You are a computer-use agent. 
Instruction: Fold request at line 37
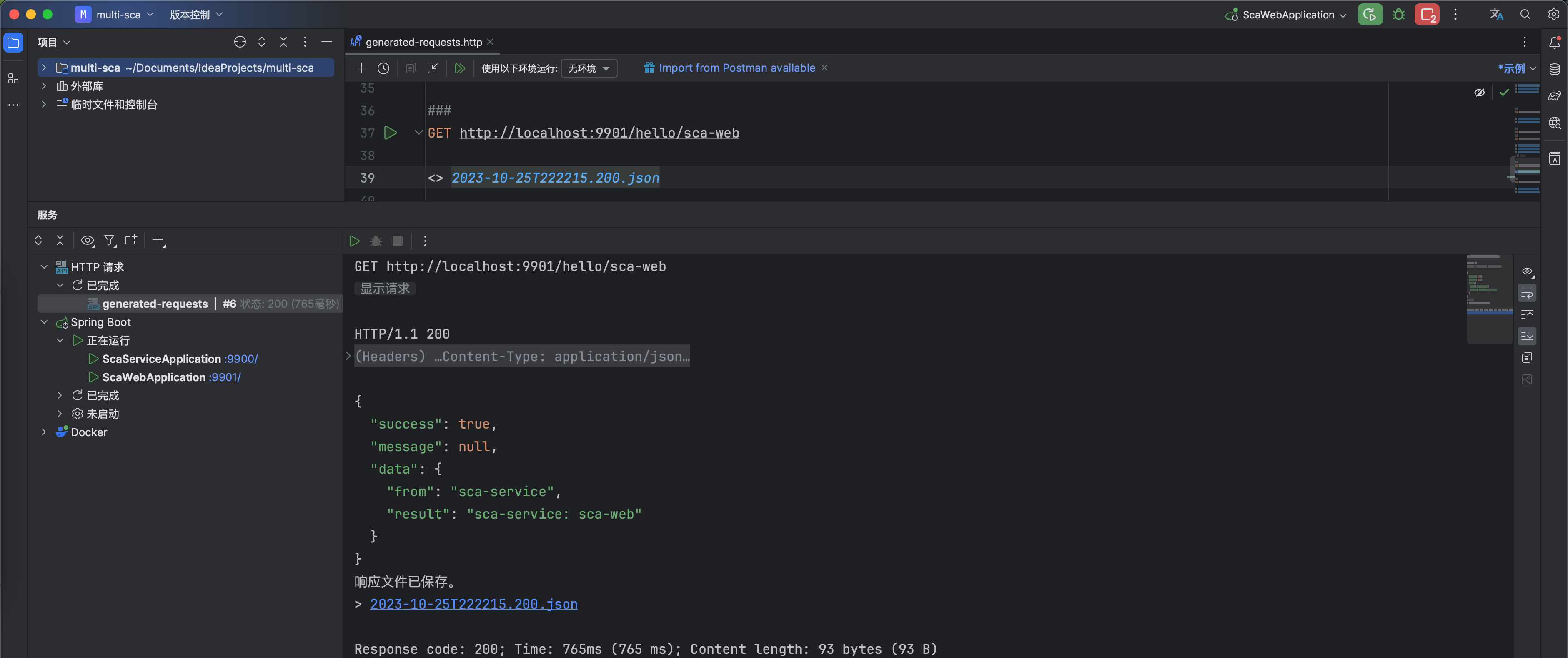pyautogui.click(x=418, y=132)
